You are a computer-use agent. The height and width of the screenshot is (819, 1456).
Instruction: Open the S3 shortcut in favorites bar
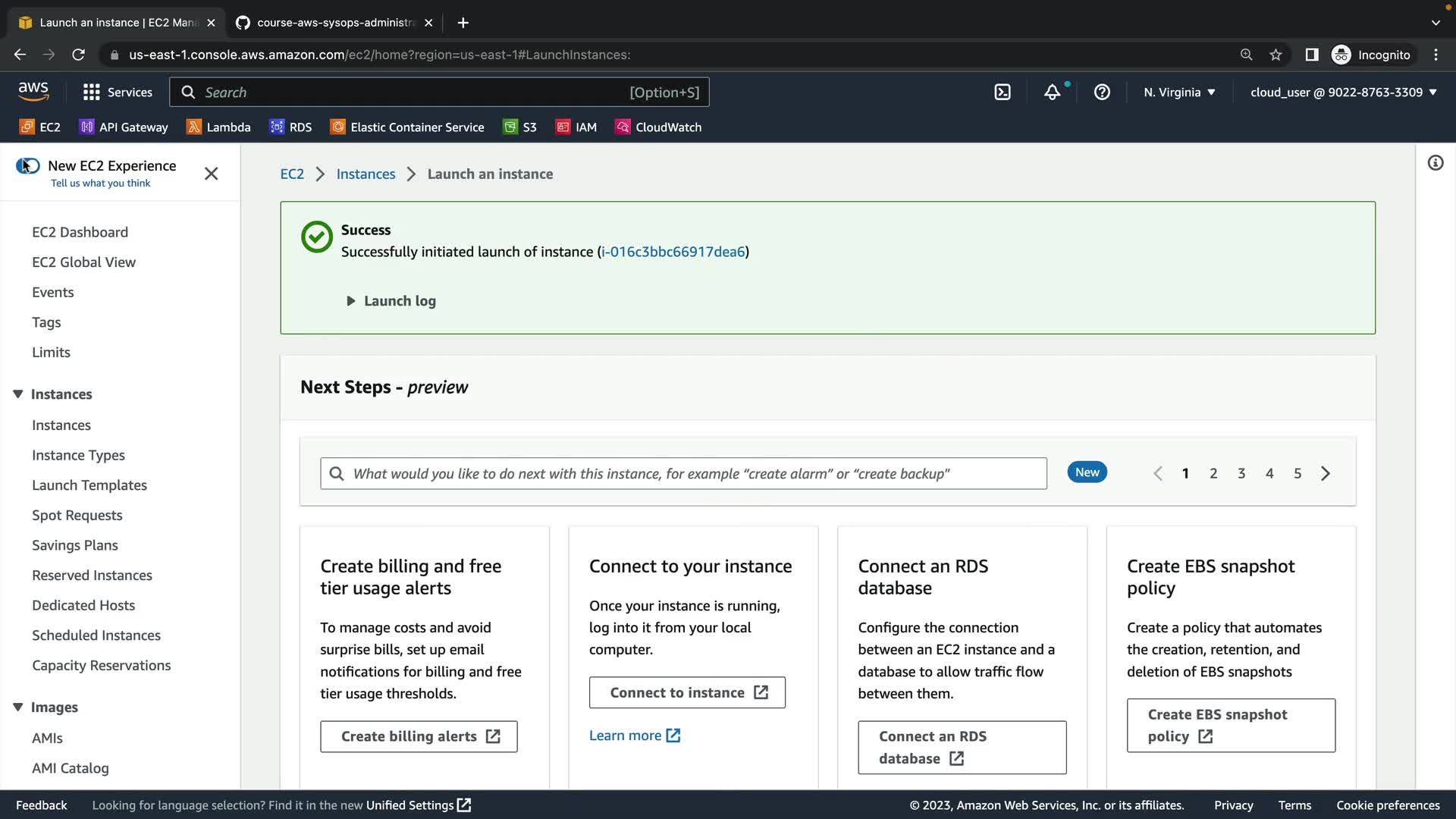click(520, 127)
